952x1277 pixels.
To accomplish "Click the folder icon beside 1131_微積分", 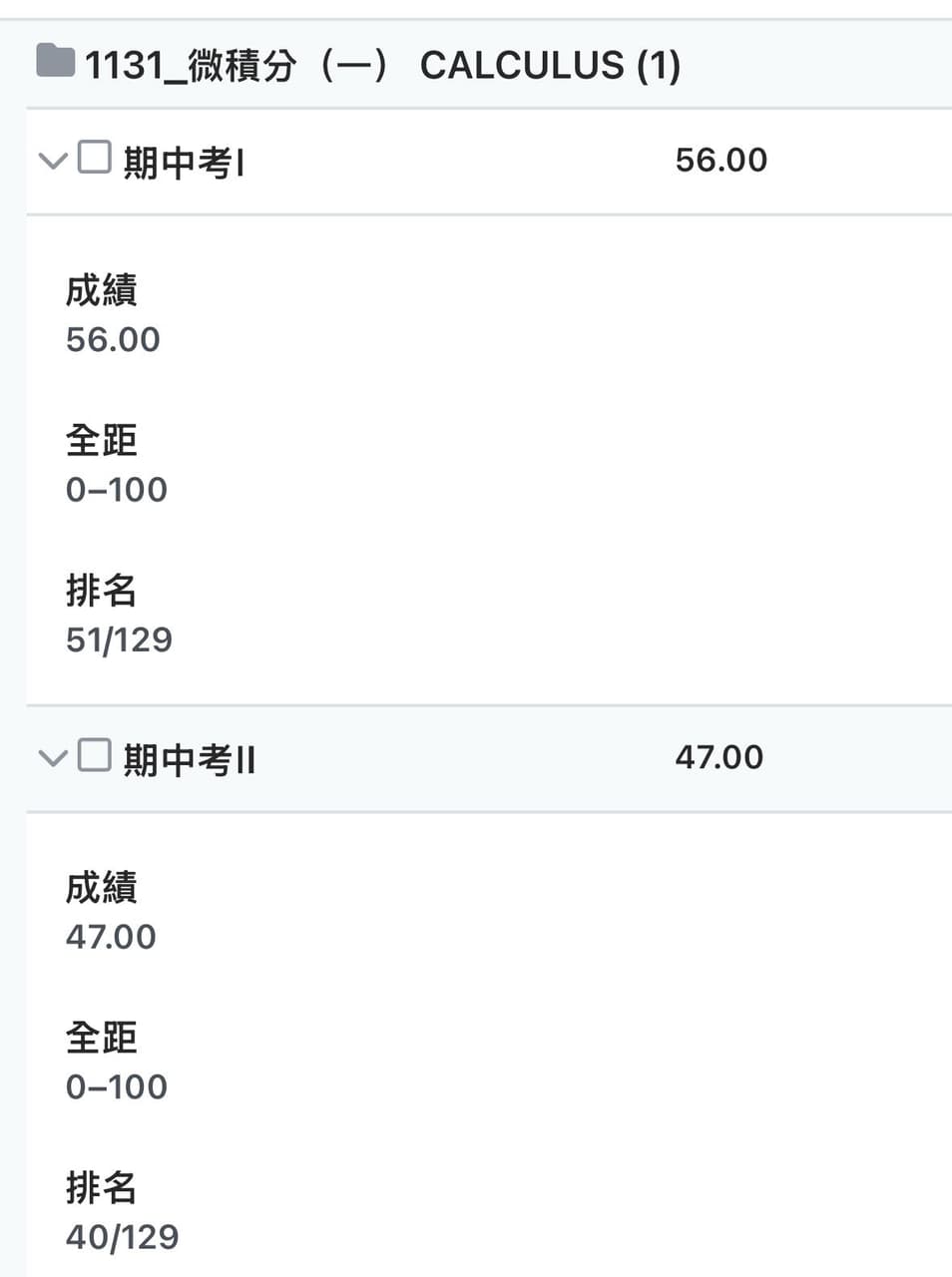I will point(56,61).
